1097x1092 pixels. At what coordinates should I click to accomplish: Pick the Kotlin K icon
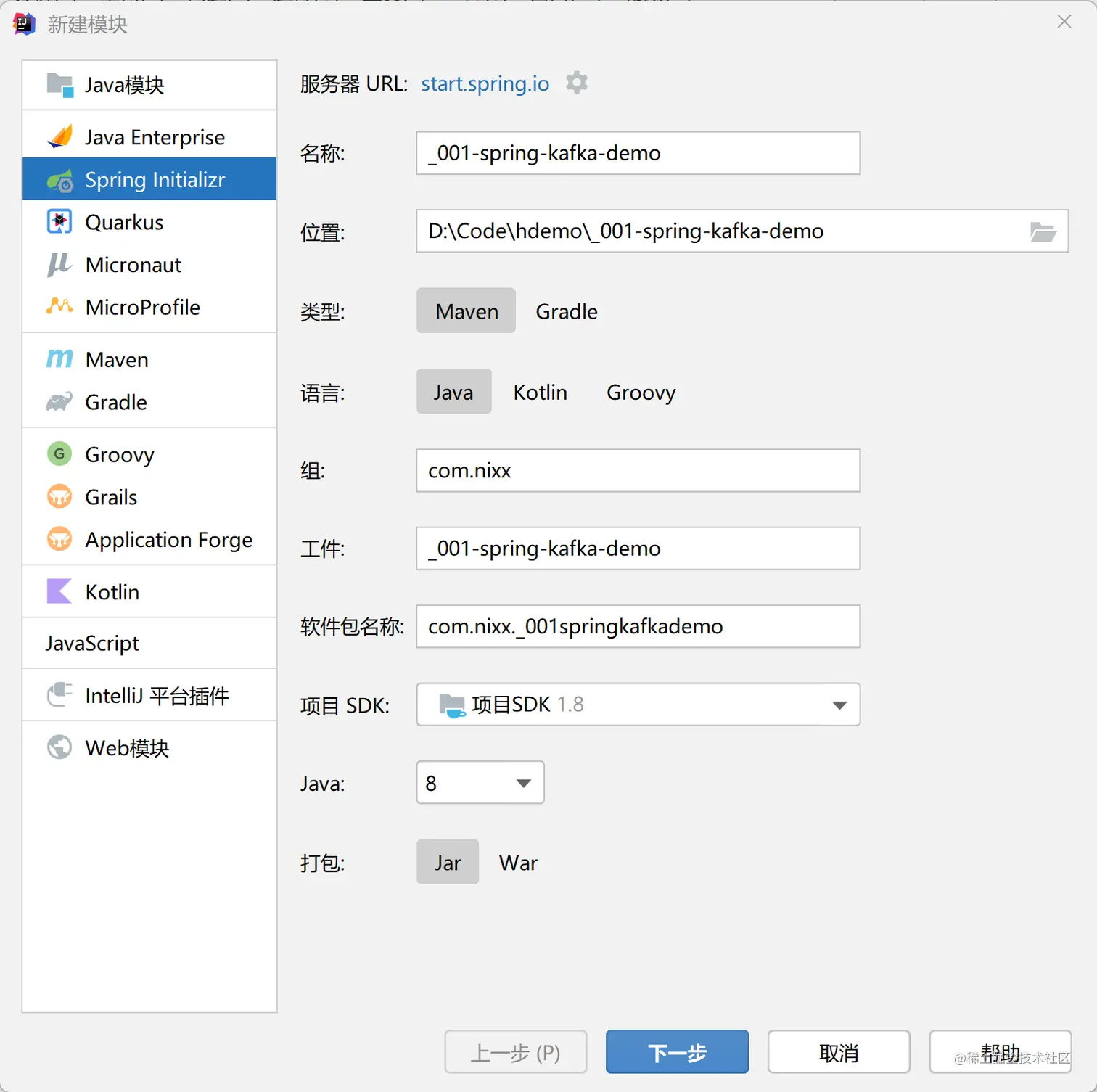click(59, 591)
